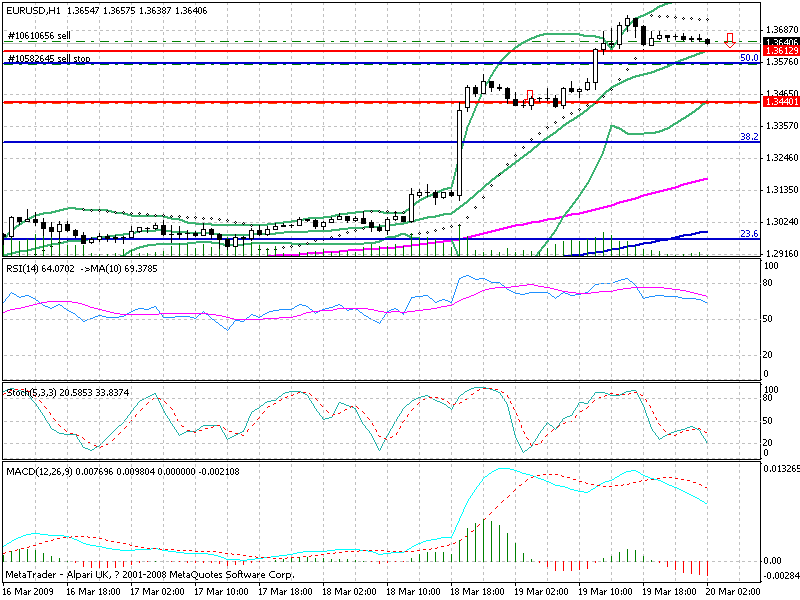Click price scale value 1.31350

(782, 190)
